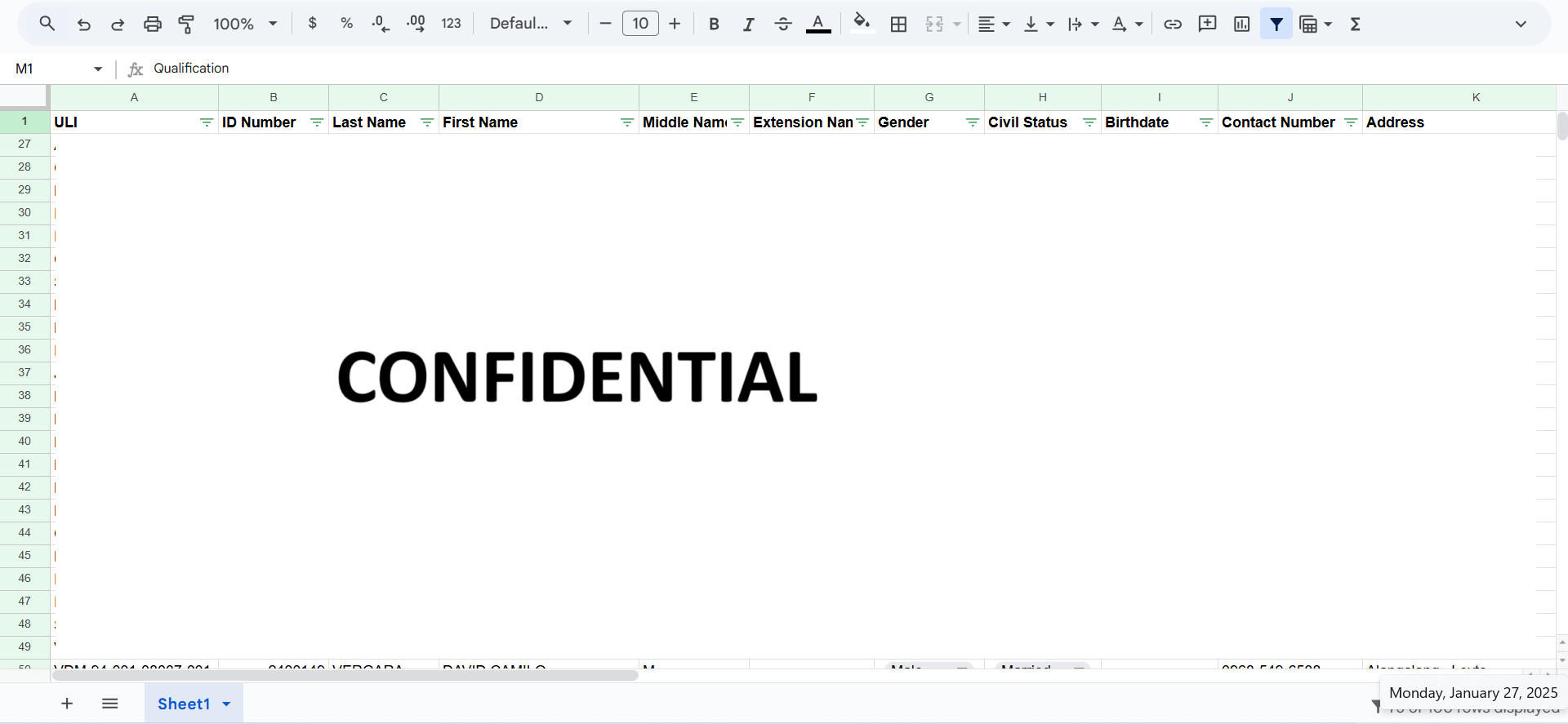The width and height of the screenshot is (1568, 724).
Task: Open the borders menu
Action: coord(898,24)
